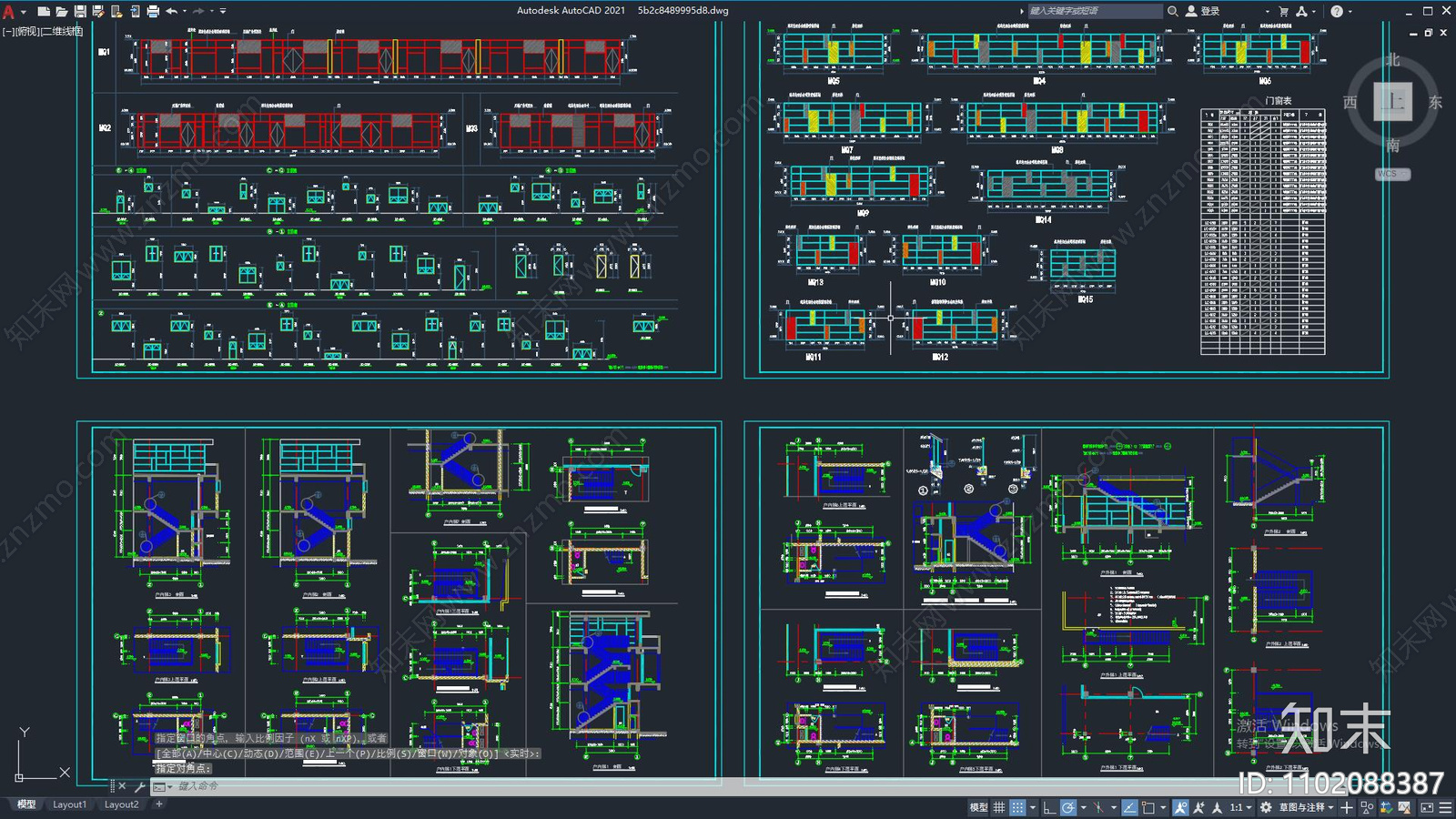Click 南 on the ViewCube compass
1456x819 pixels.
tap(1392, 145)
